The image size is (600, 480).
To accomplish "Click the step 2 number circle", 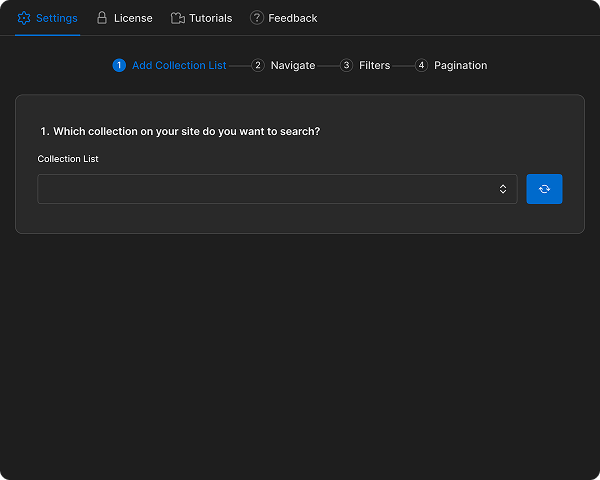I will click(x=258, y=65).
